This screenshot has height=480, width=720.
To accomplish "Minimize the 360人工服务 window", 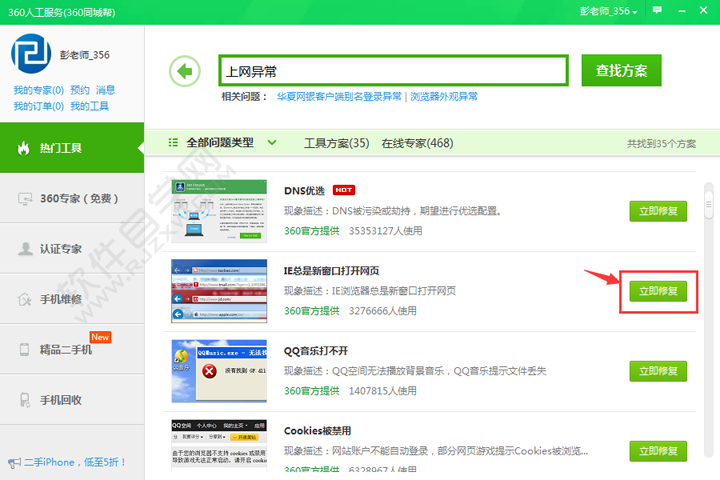I will tap(682, 11).
